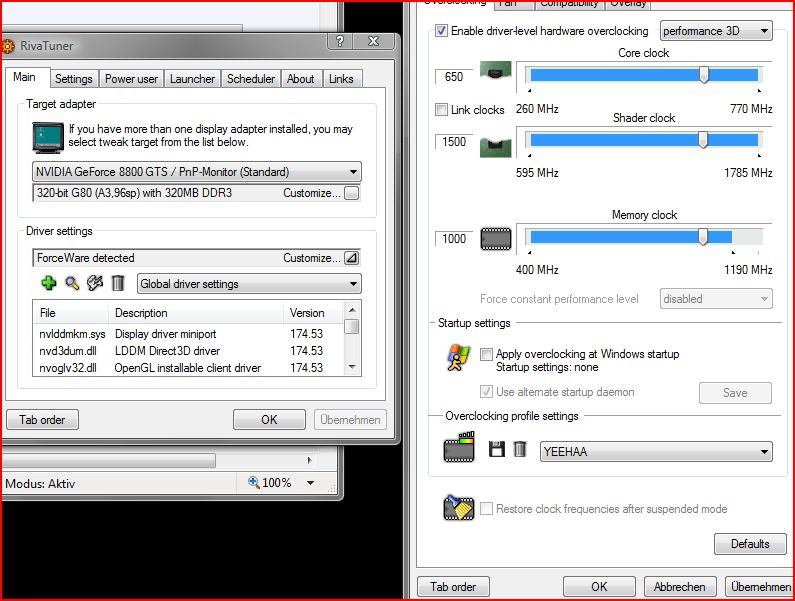Switch to the Settings tab
The width and height of the screenshot is (795, 601).
coord(74,79)
